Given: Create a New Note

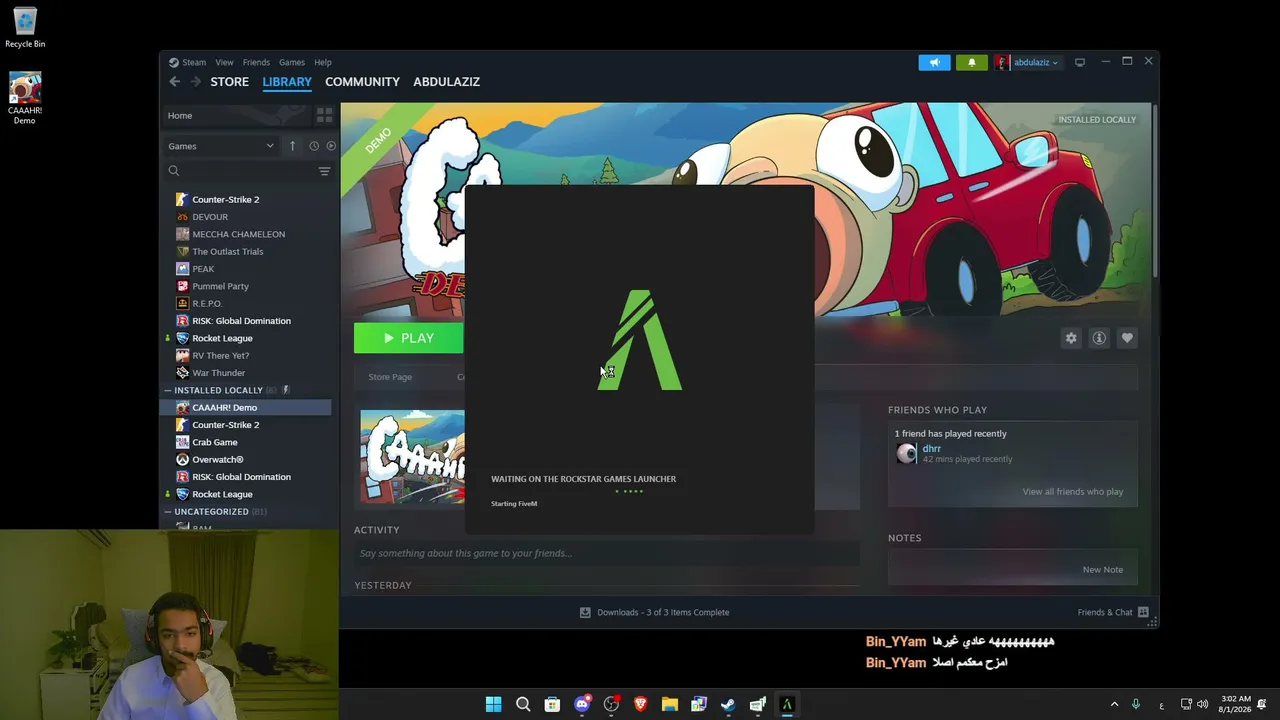Looking at the screenshot, I should [1102, 570].
